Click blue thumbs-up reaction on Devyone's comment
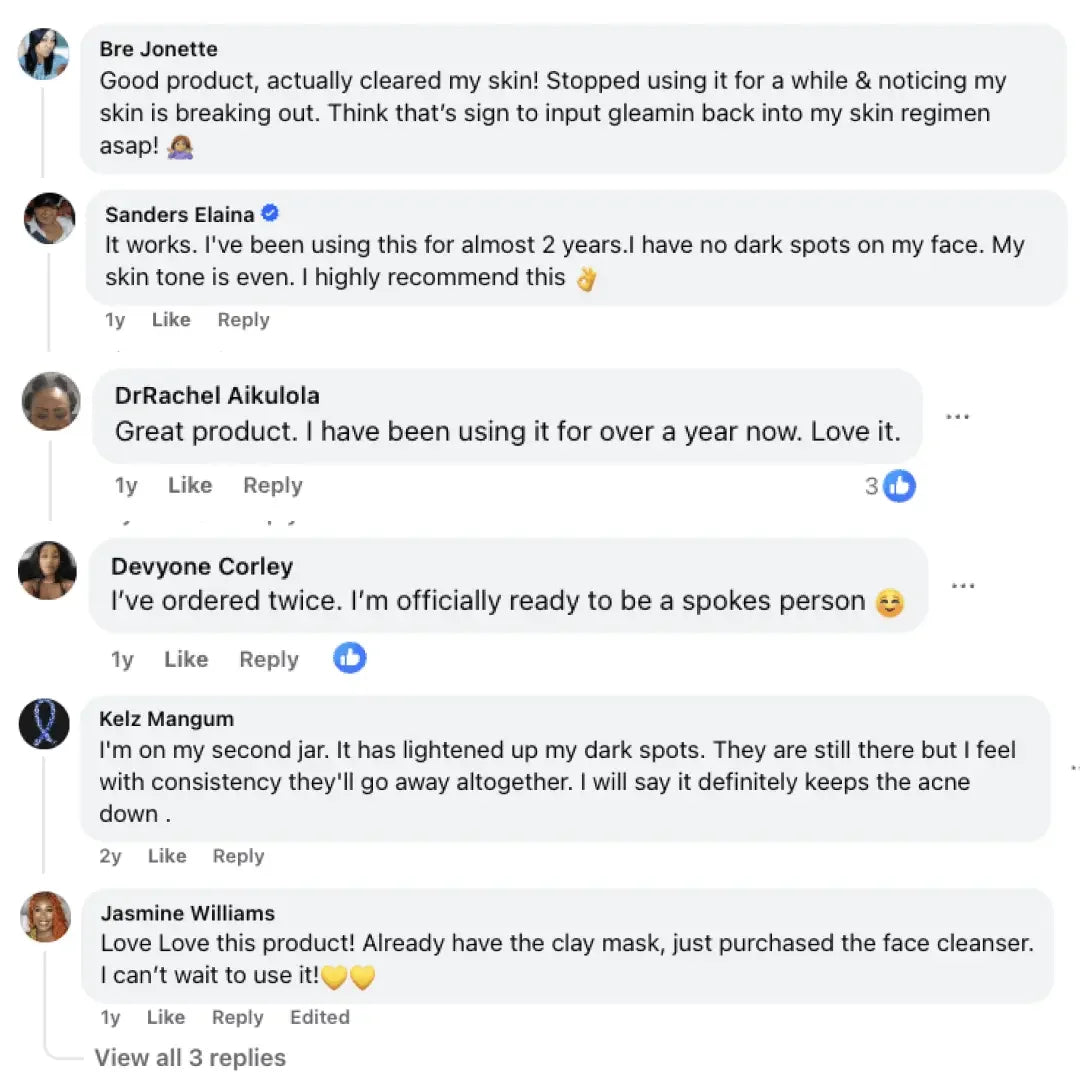The height and width of the screenshot is (1080, 1080). pos(349,658)
